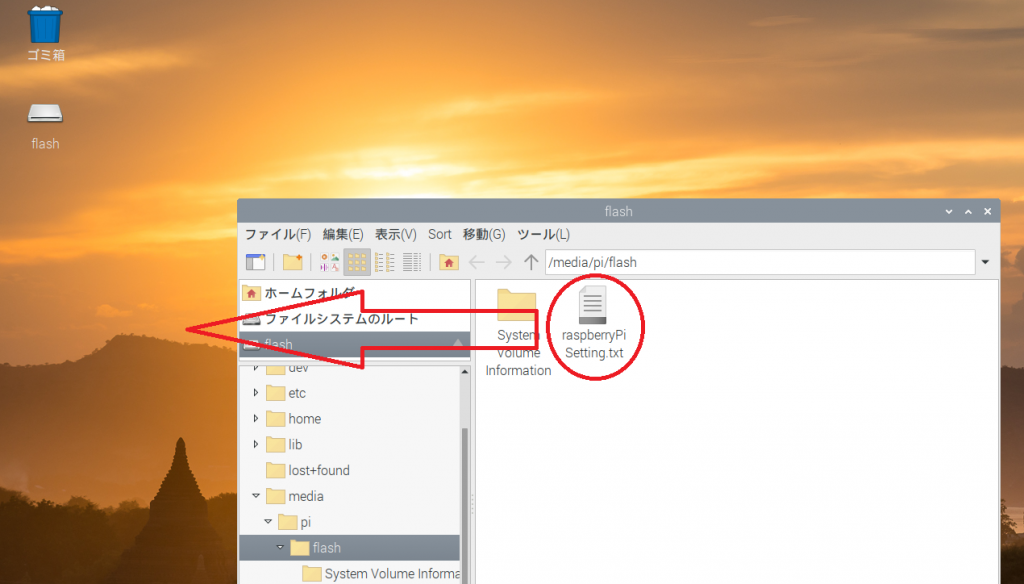Open the ゴミ箱 trash icon on desktop
This screenshot has width=1024, height=584.
[x=45, y=25]
